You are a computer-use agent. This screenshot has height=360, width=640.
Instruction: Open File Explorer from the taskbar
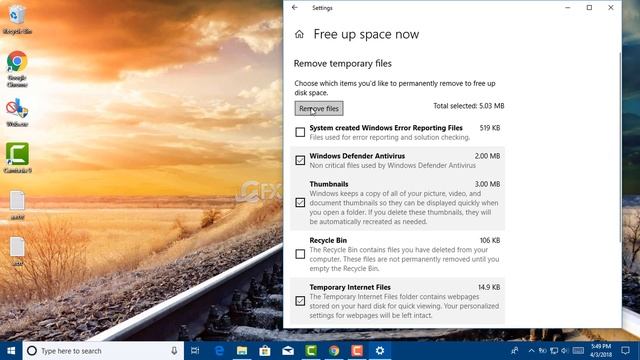(242, 351)
